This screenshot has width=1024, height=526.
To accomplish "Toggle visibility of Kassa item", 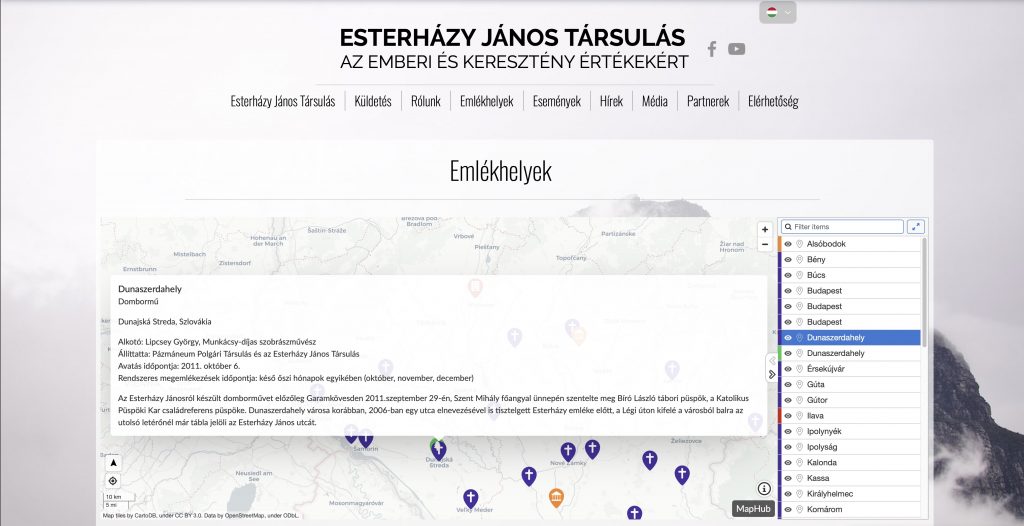I will (788, 478).
